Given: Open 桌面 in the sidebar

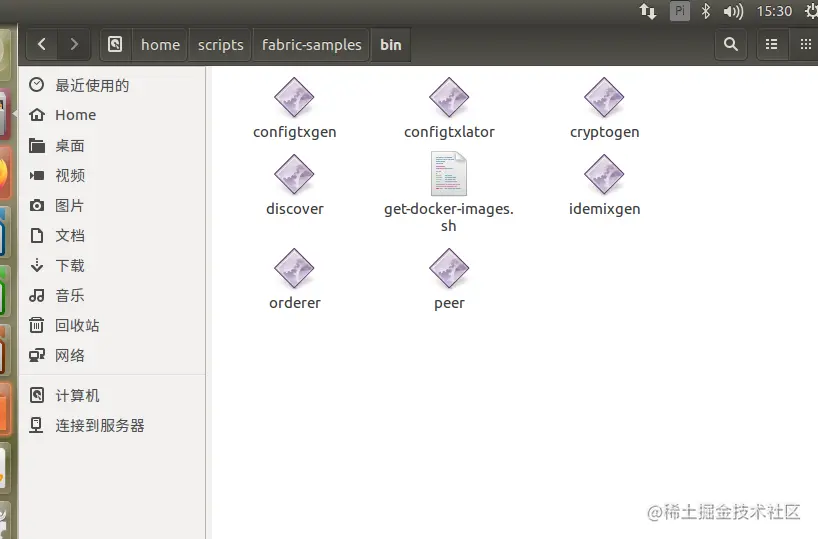Looking at the screenshot, I should tap(113, 145).
